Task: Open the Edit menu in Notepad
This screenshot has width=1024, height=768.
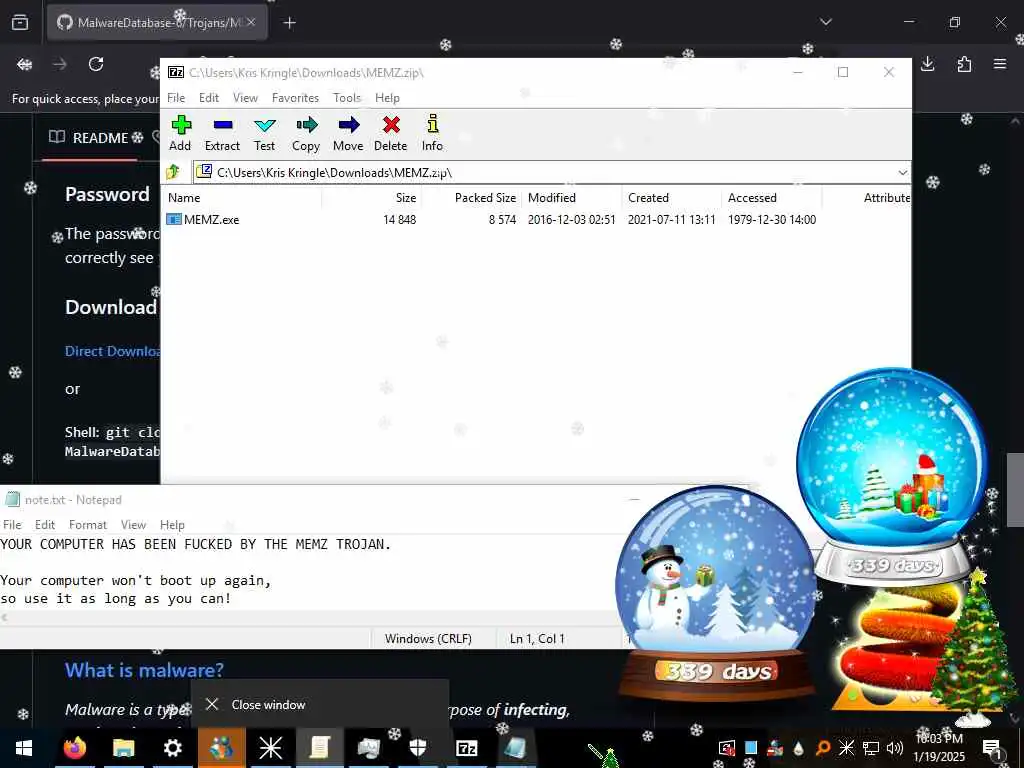Action: point(45,525)
